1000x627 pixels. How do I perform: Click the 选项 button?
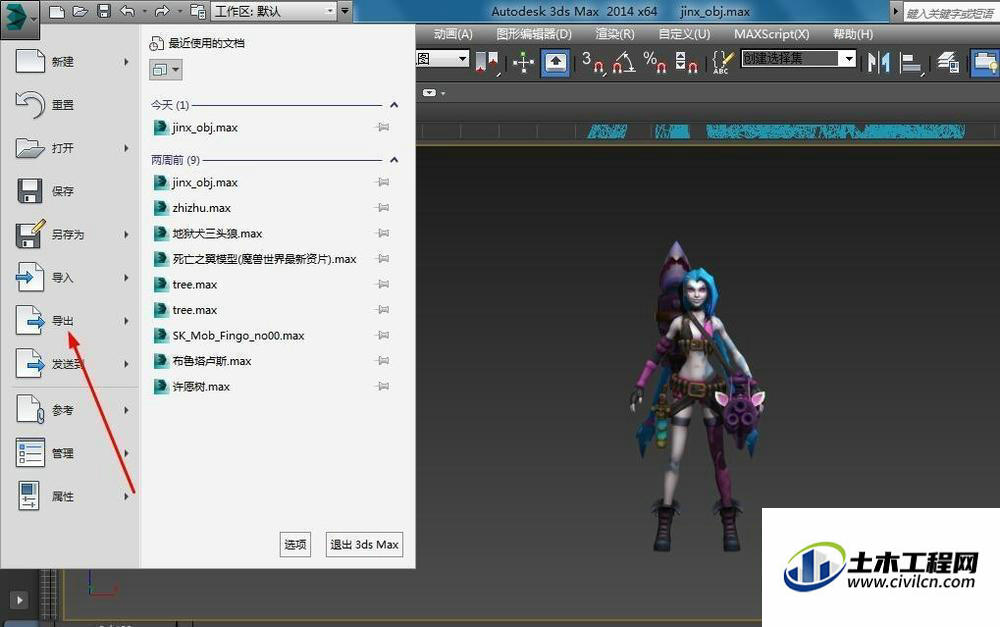click(295, 545)
